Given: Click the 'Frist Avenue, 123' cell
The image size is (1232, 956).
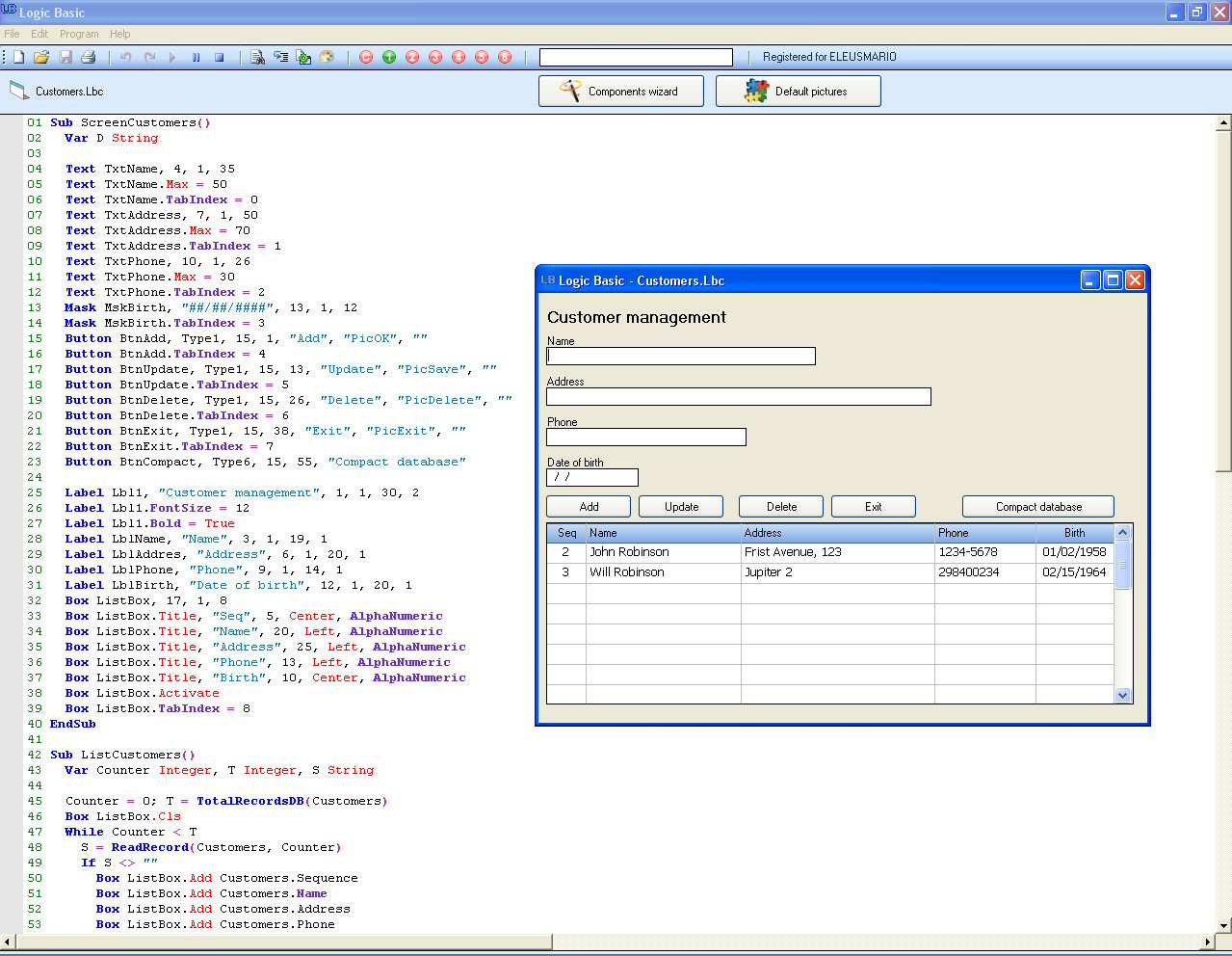Looking at the screenshot, I should 837,552.
